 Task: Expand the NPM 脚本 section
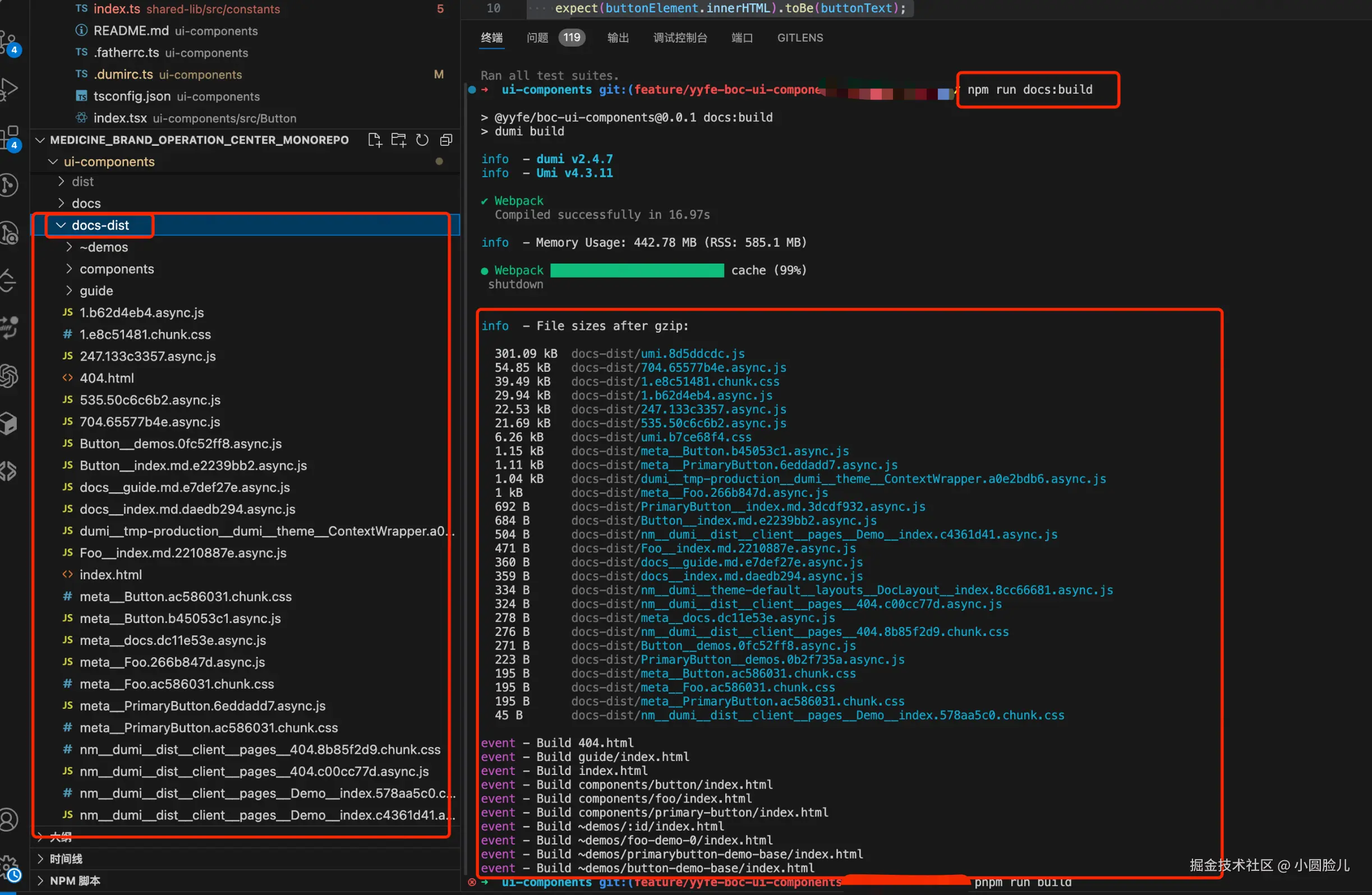click(x=75, y=880)
